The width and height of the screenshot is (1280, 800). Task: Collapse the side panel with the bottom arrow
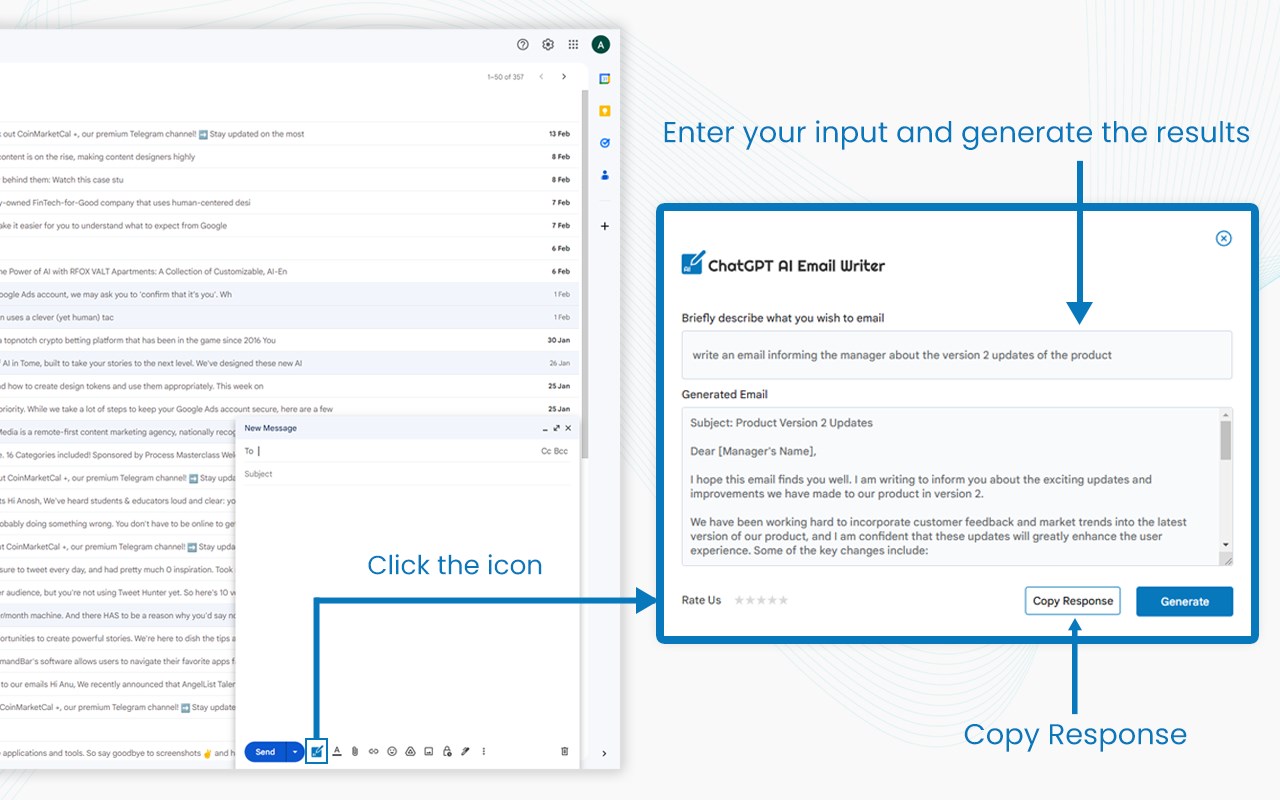(x=604, y=753)
